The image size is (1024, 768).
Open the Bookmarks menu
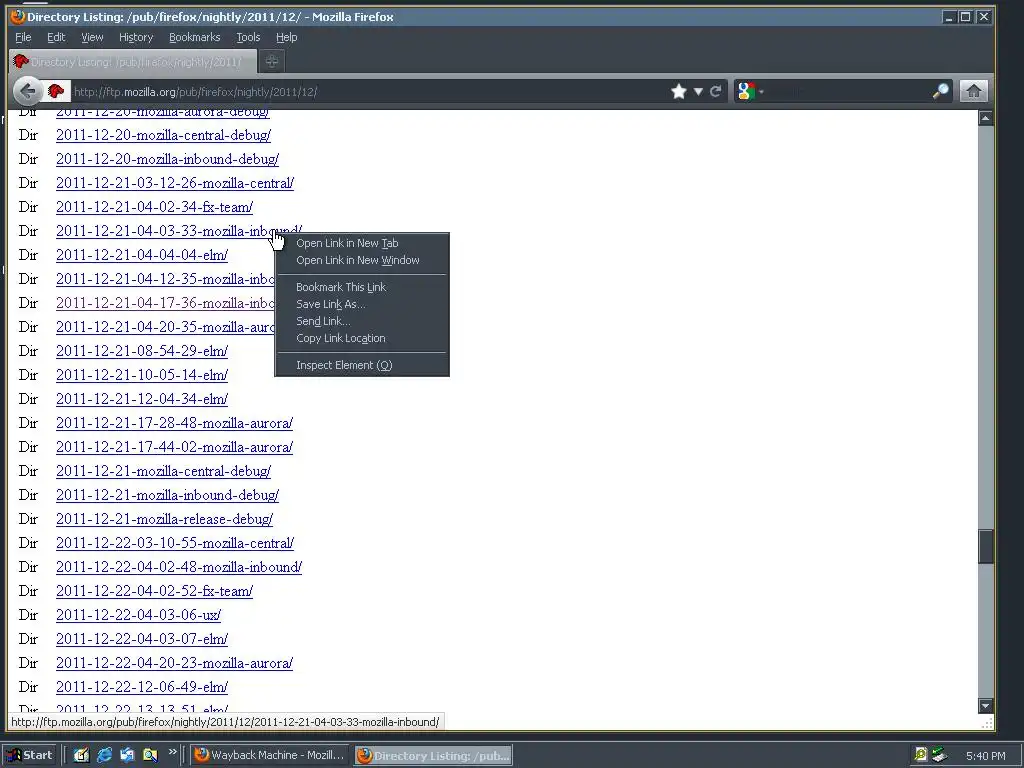(x=195, y=37)
